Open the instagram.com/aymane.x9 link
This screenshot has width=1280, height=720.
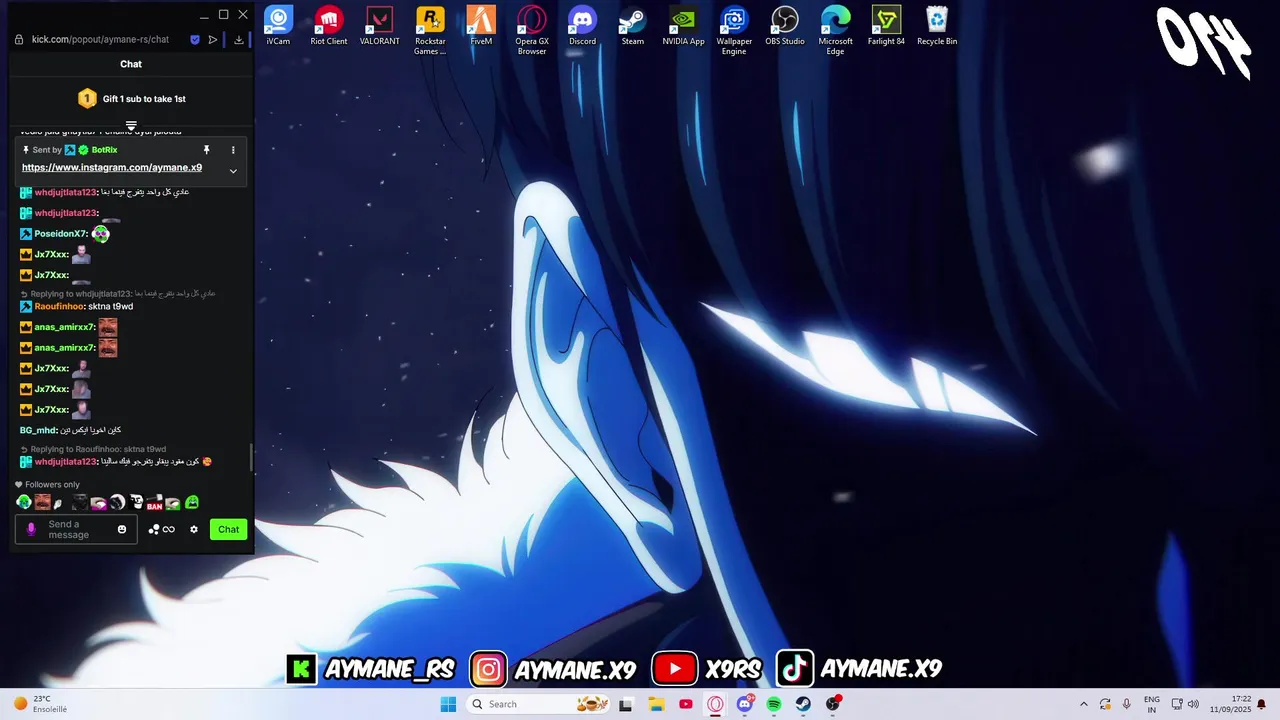(x=112, y=168)
